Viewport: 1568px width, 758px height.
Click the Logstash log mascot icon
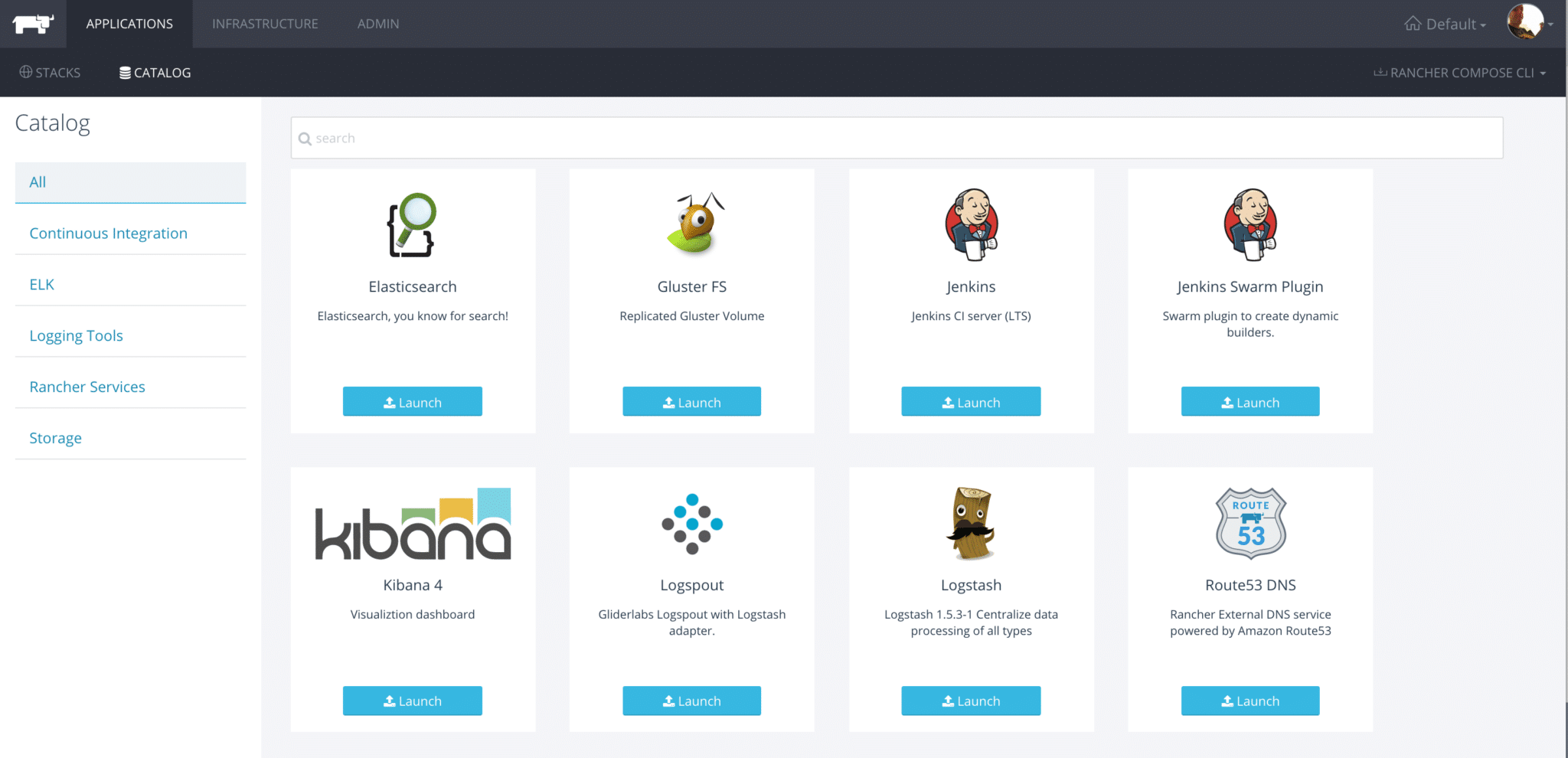(971, 524)
